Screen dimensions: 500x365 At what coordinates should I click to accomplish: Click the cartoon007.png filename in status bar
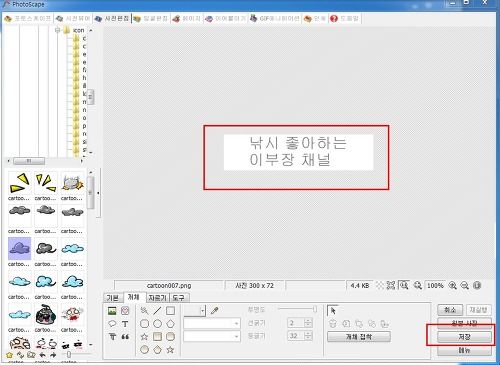click(x=169, y=286)
